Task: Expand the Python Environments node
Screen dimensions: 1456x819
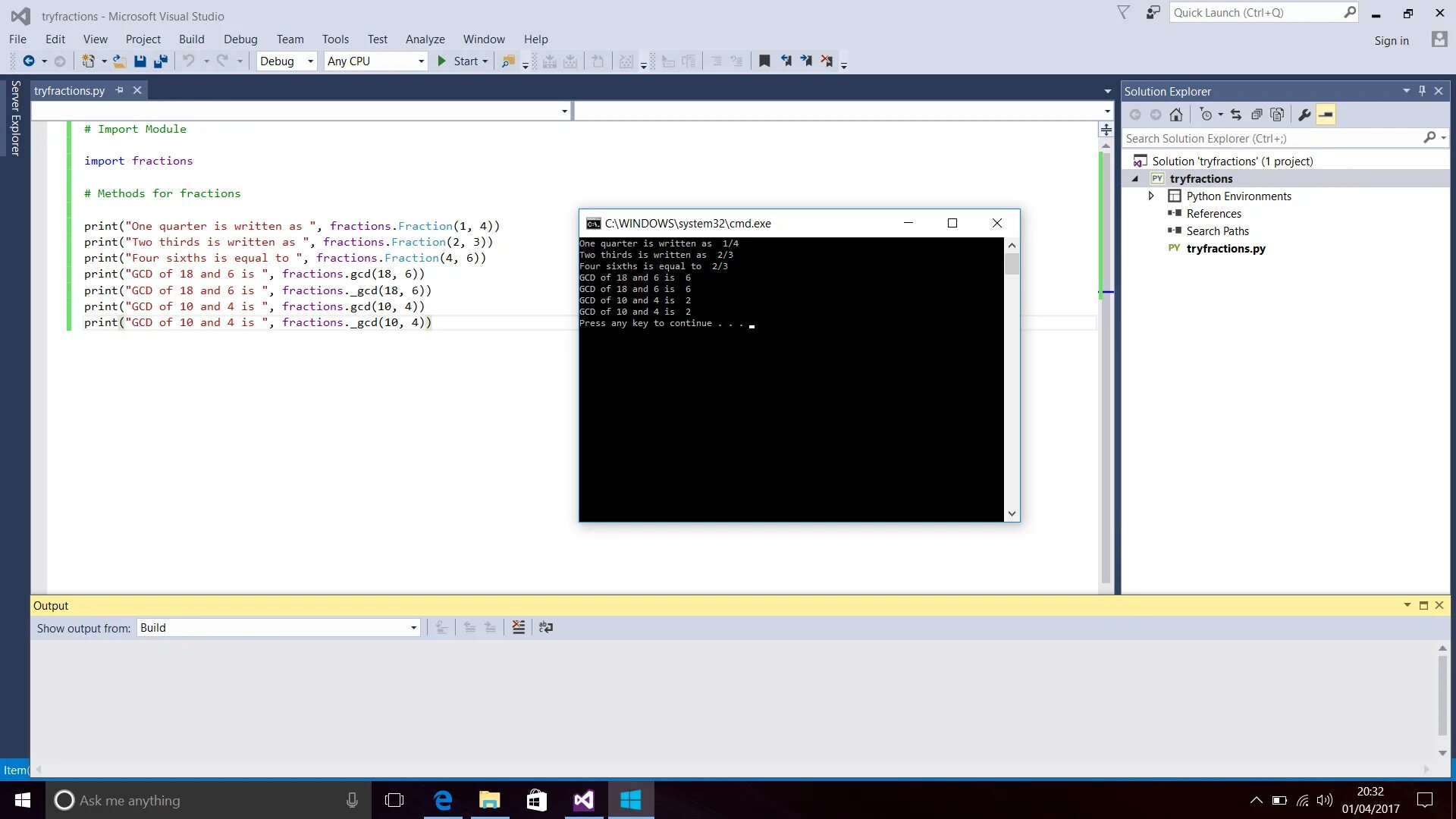Action: 1151,196
